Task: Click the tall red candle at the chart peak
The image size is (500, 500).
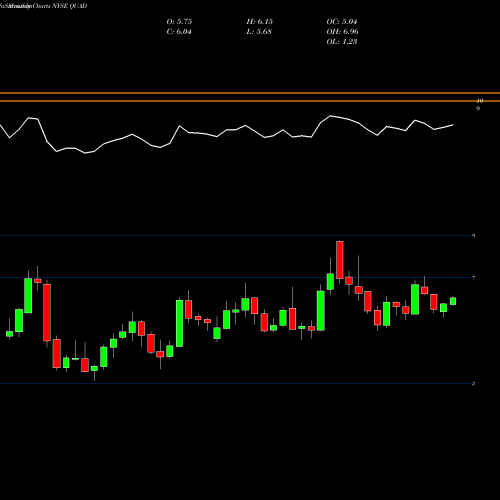Action: (x=340, y=260)
